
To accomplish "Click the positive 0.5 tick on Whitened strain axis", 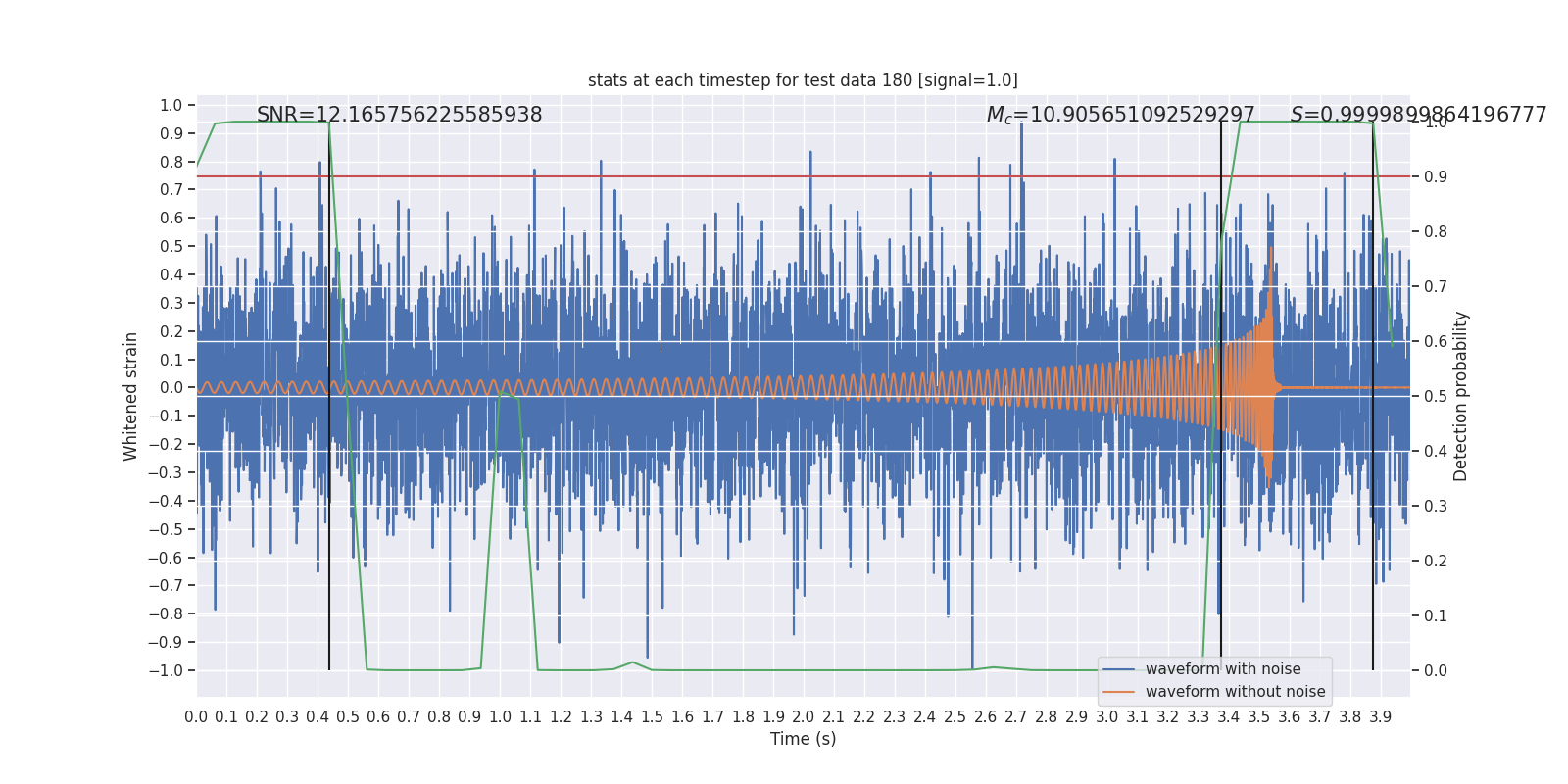I will click(x=171, y=247).
